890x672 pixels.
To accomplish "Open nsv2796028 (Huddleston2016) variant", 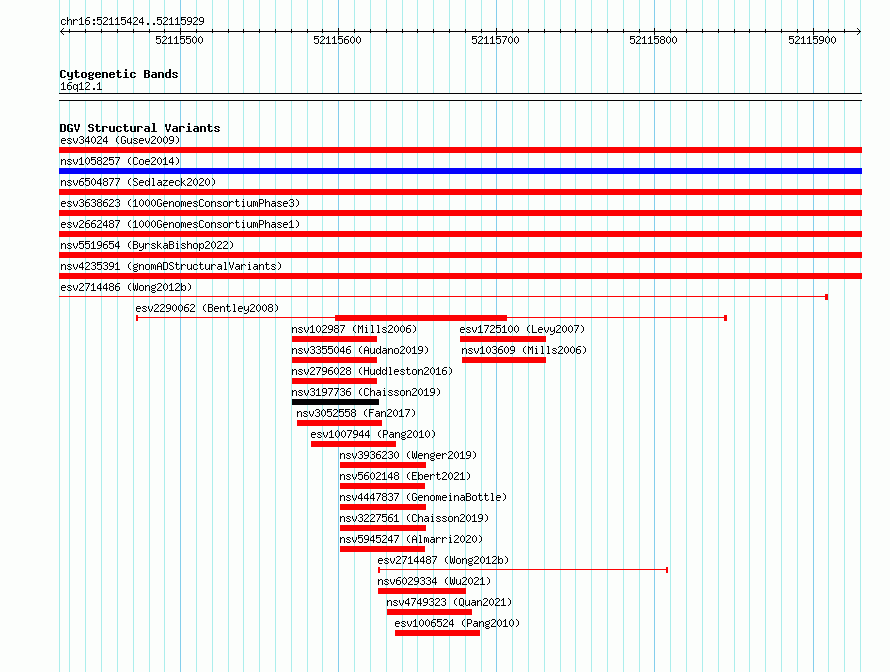I will (372, 371).
